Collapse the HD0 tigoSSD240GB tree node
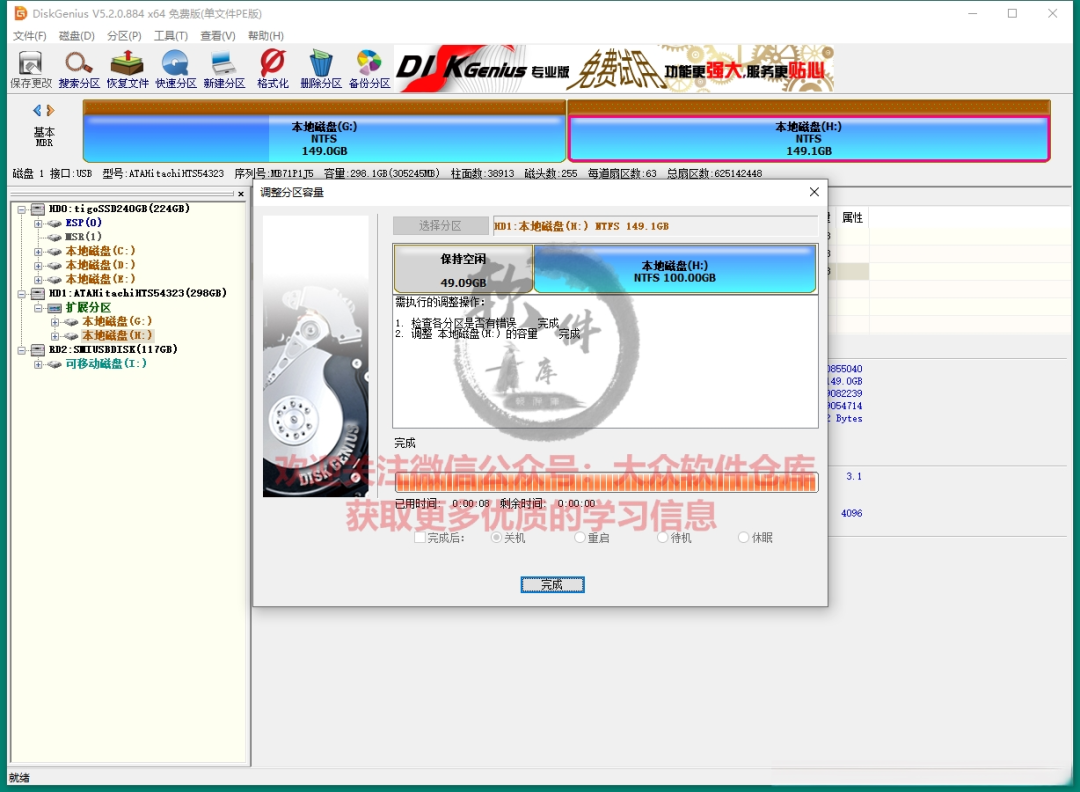 click(21, 209)
